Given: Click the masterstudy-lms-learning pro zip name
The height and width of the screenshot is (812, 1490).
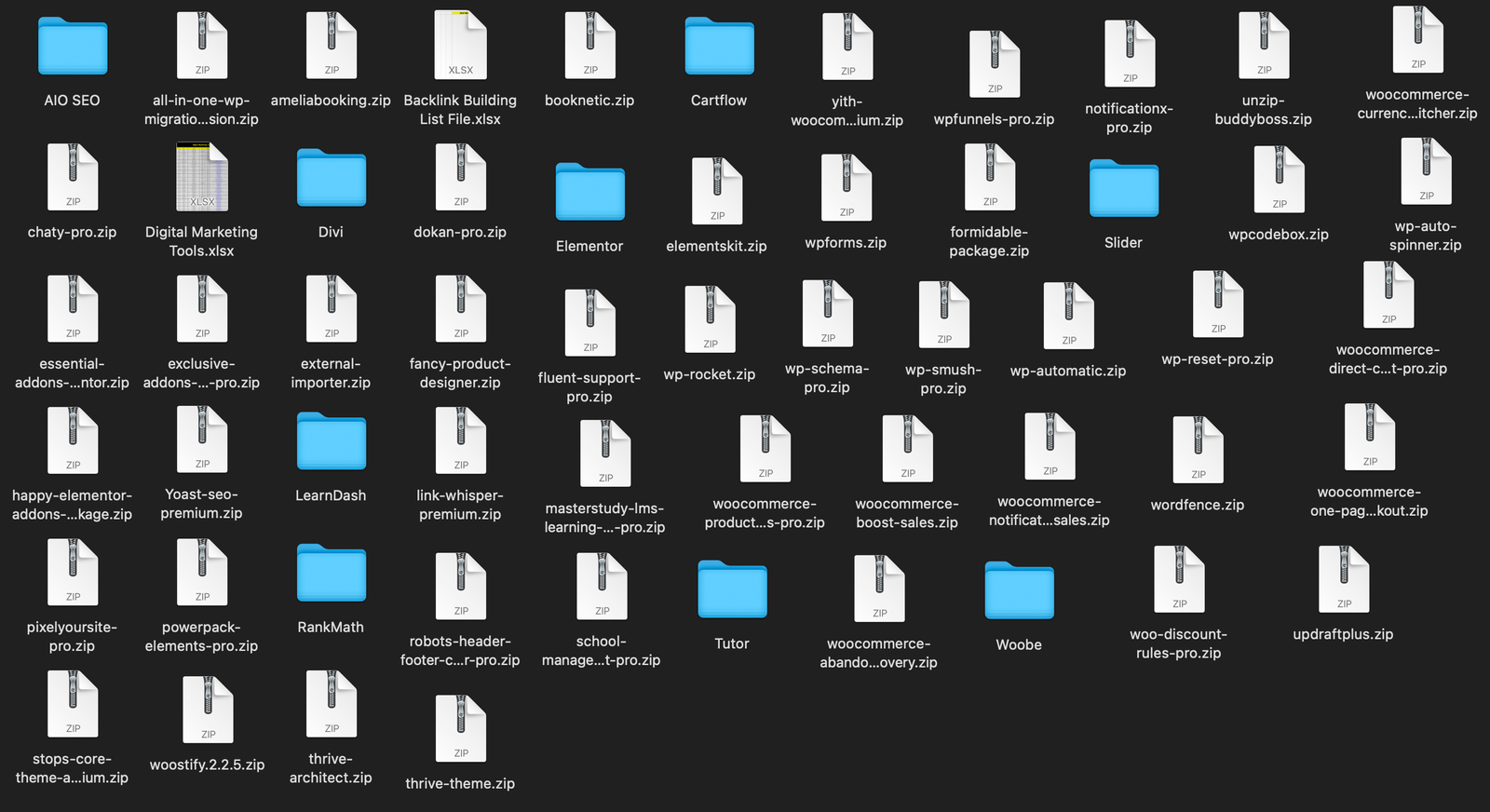Looking at the screenshot, I should point(604,518).
